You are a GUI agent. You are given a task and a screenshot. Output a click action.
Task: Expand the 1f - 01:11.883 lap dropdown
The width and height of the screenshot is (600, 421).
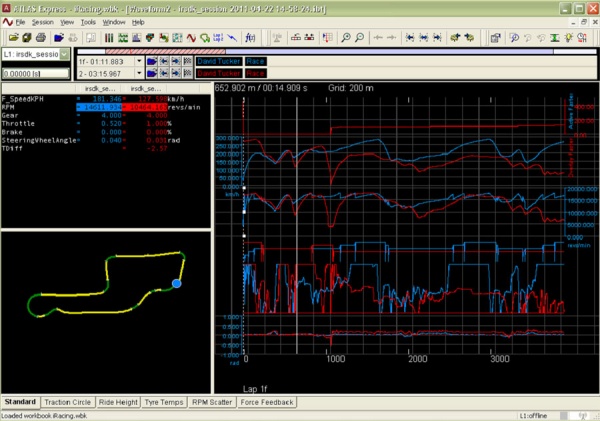[138, 62]
